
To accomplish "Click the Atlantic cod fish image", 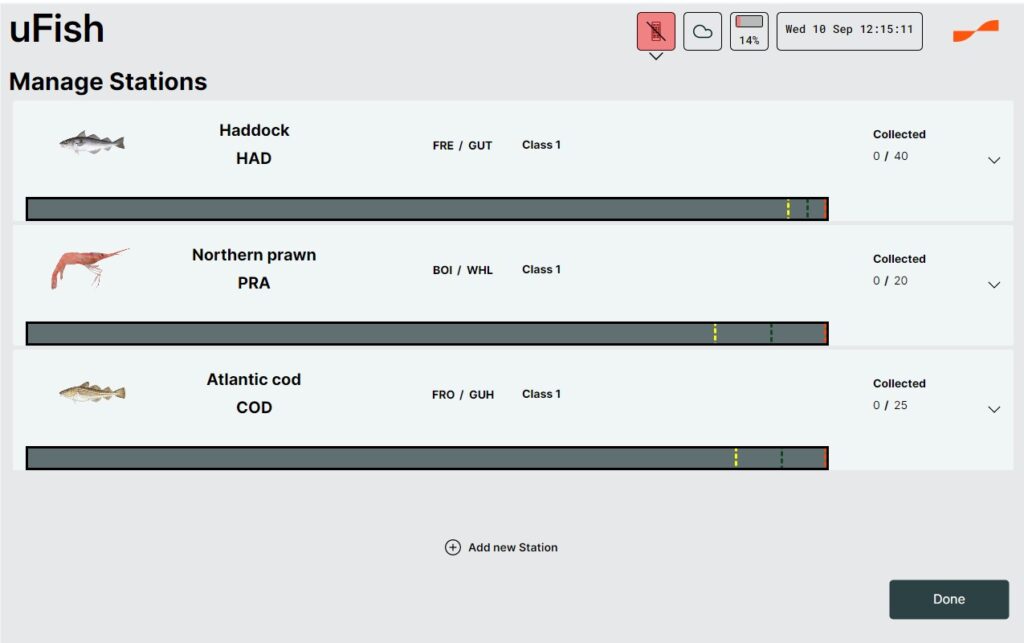I will click(x=92, y=392).
